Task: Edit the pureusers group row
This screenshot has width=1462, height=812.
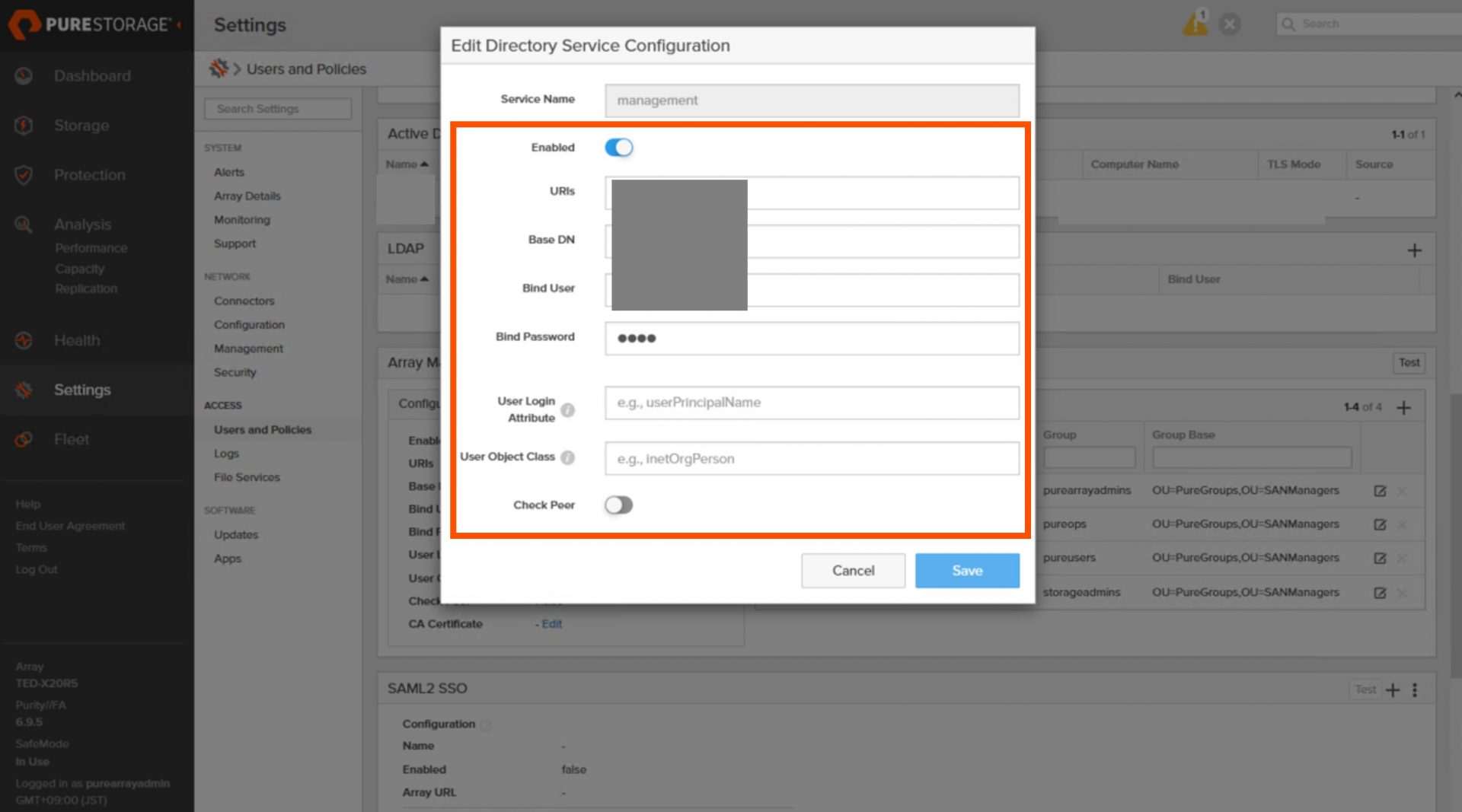Action: pyautogui.click(x=1380, y=558)
